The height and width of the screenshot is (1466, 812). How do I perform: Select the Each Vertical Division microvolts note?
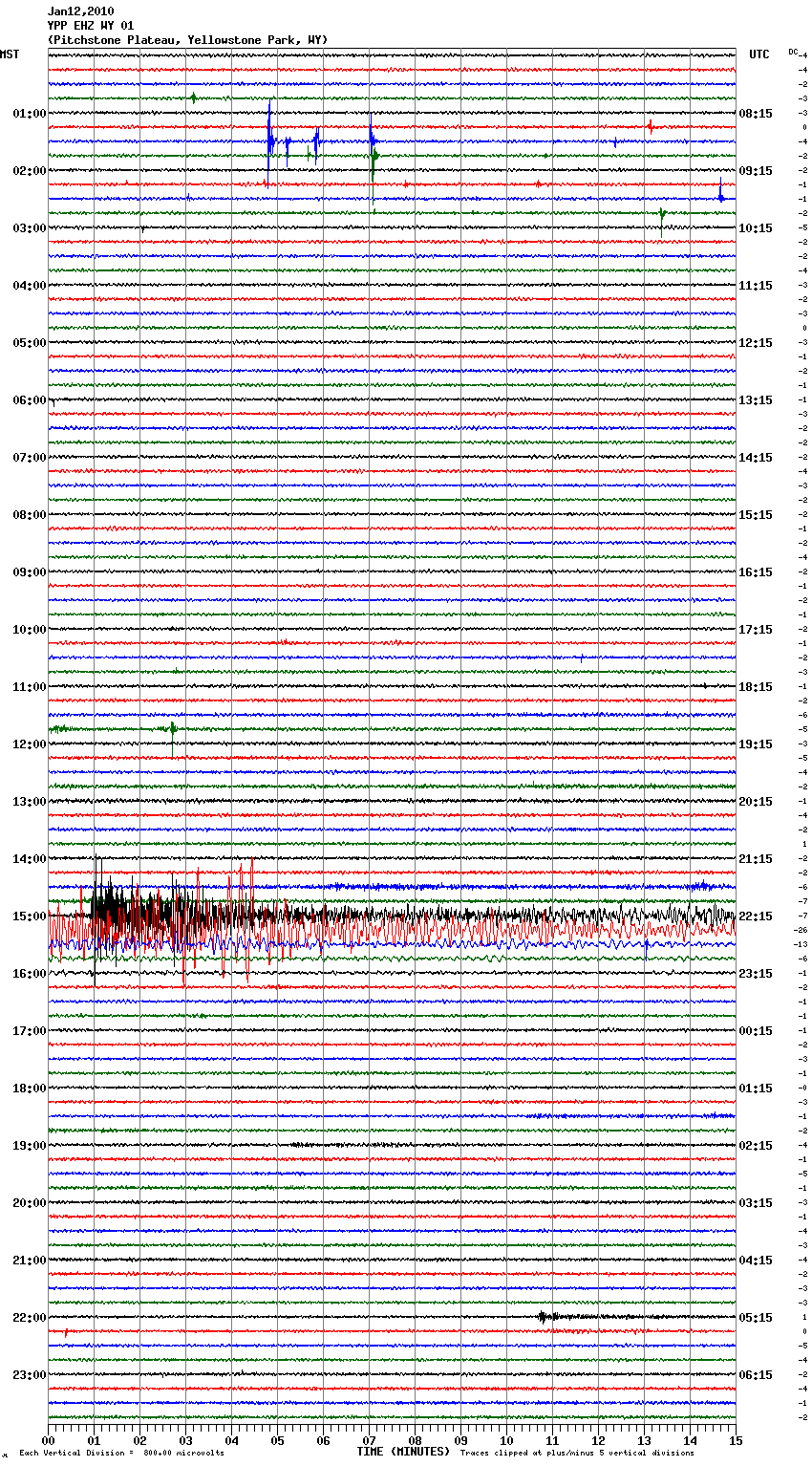point(121,1453)
